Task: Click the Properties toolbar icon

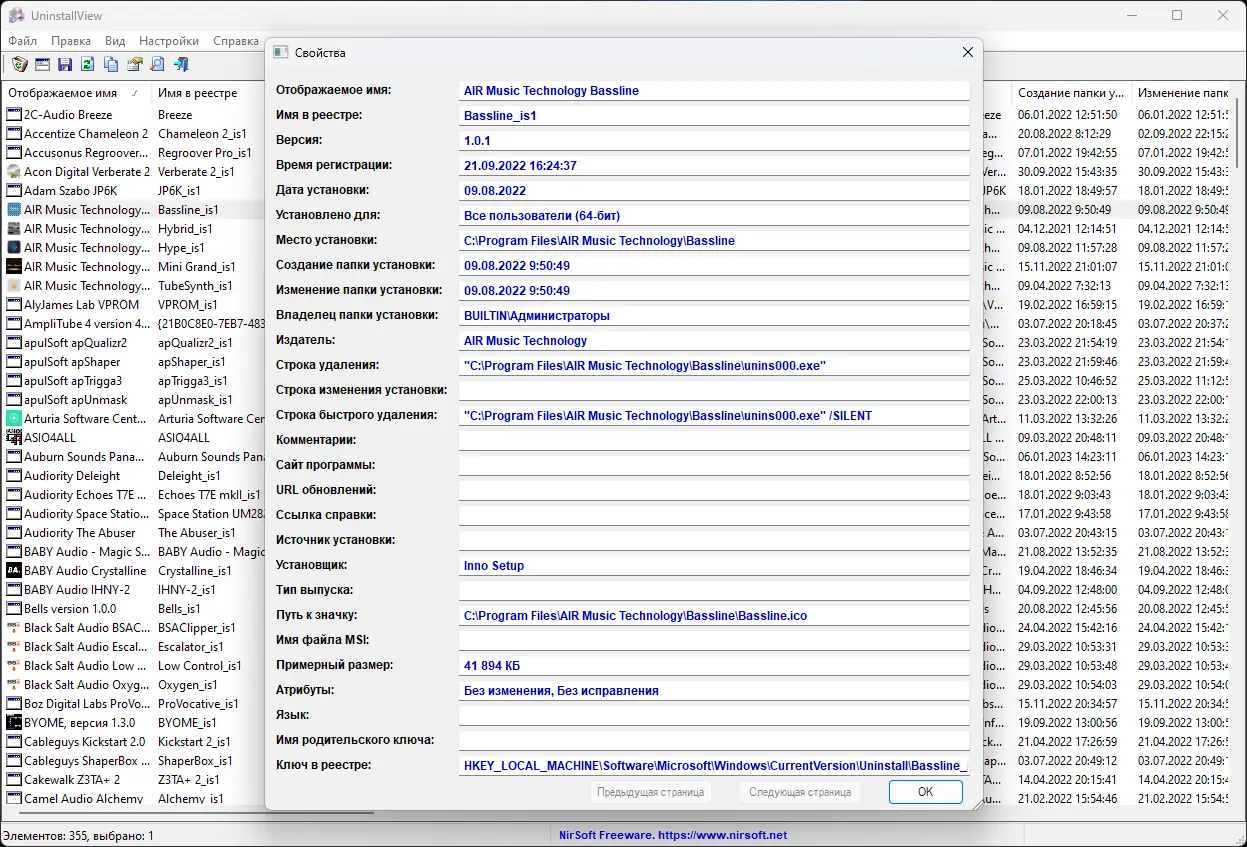Action: click(134, 65)
